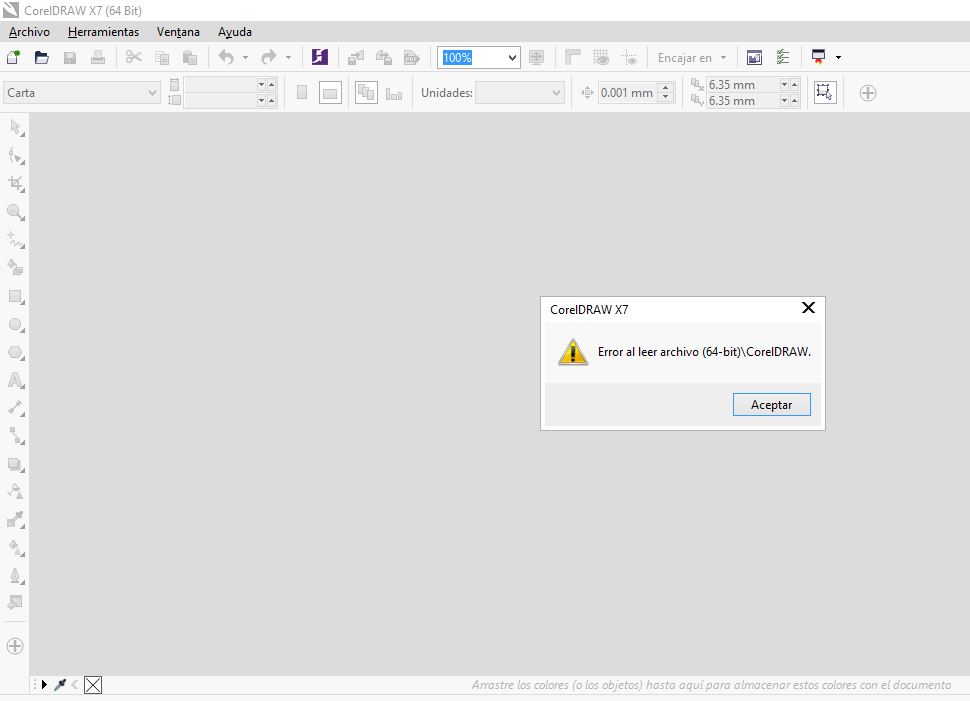This screenshot has width=970, height=701.
Task: Switch to Portrait page orientation
Action: 302,93
